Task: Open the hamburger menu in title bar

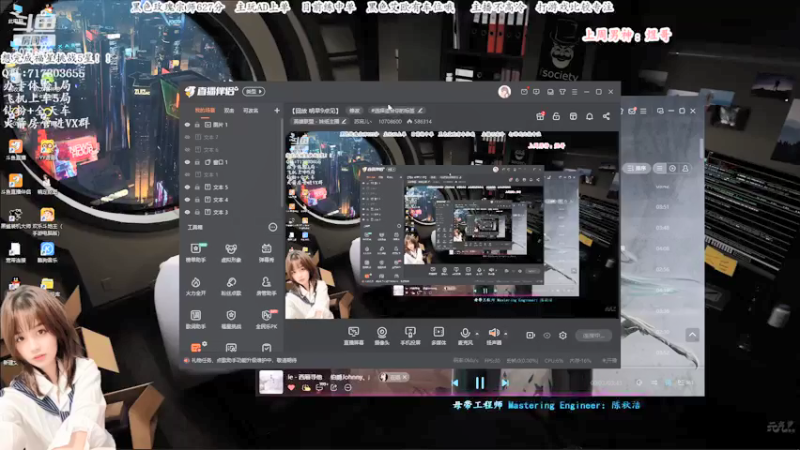Action: click(575, 92)
